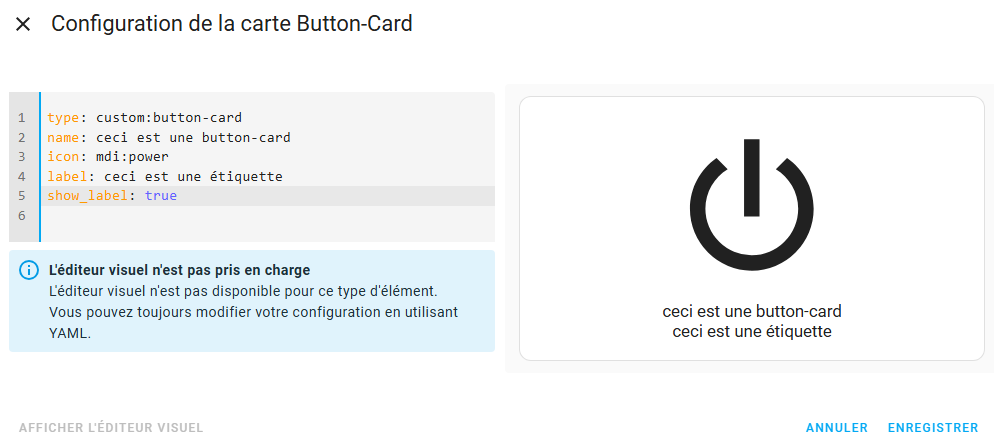The image size is (994, 444).
Task: Click the 'true' value of show_label
Action: point(161,196)
